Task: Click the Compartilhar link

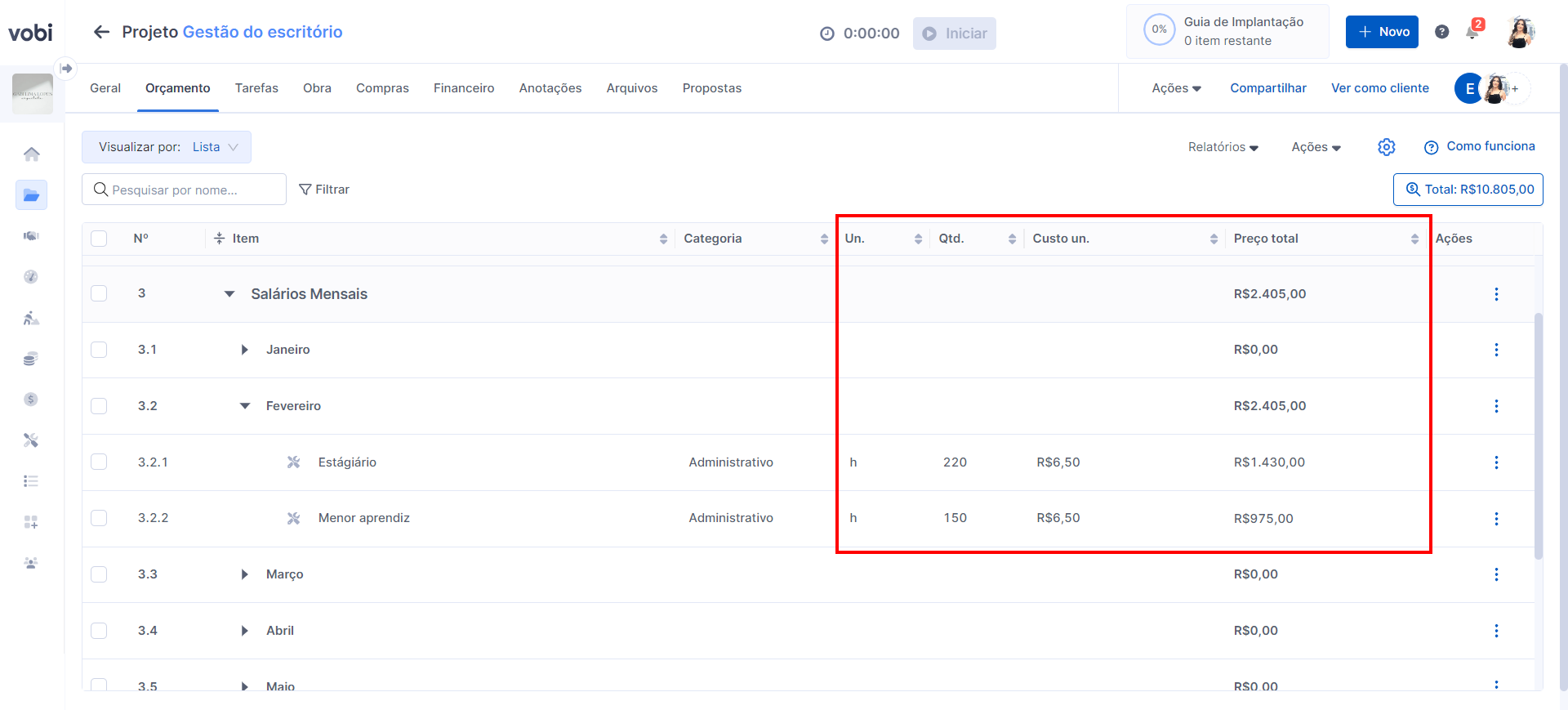Action: pyautogui.click(x=1268, y=88)
